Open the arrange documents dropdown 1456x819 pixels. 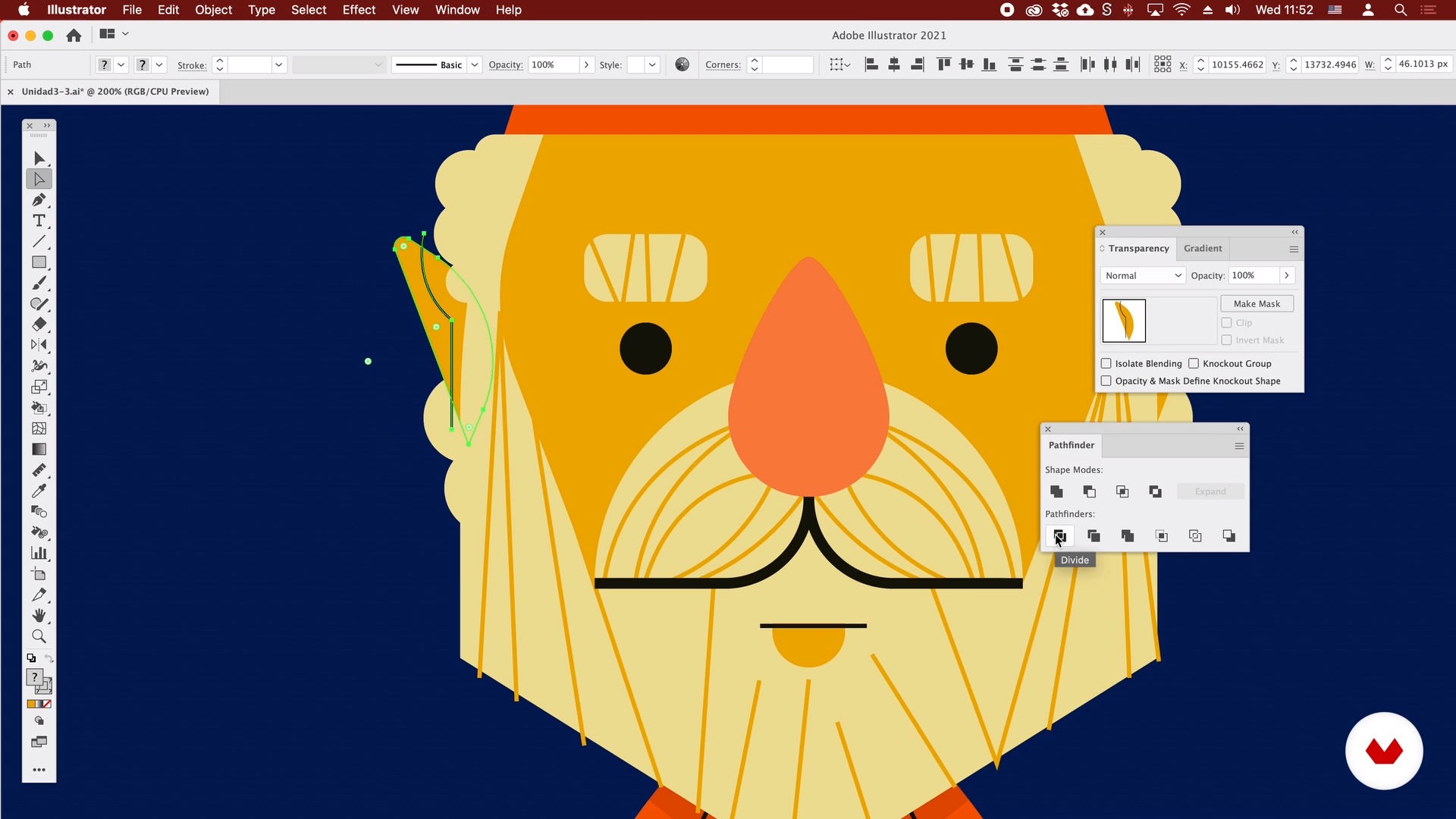(x=113, y=34)
